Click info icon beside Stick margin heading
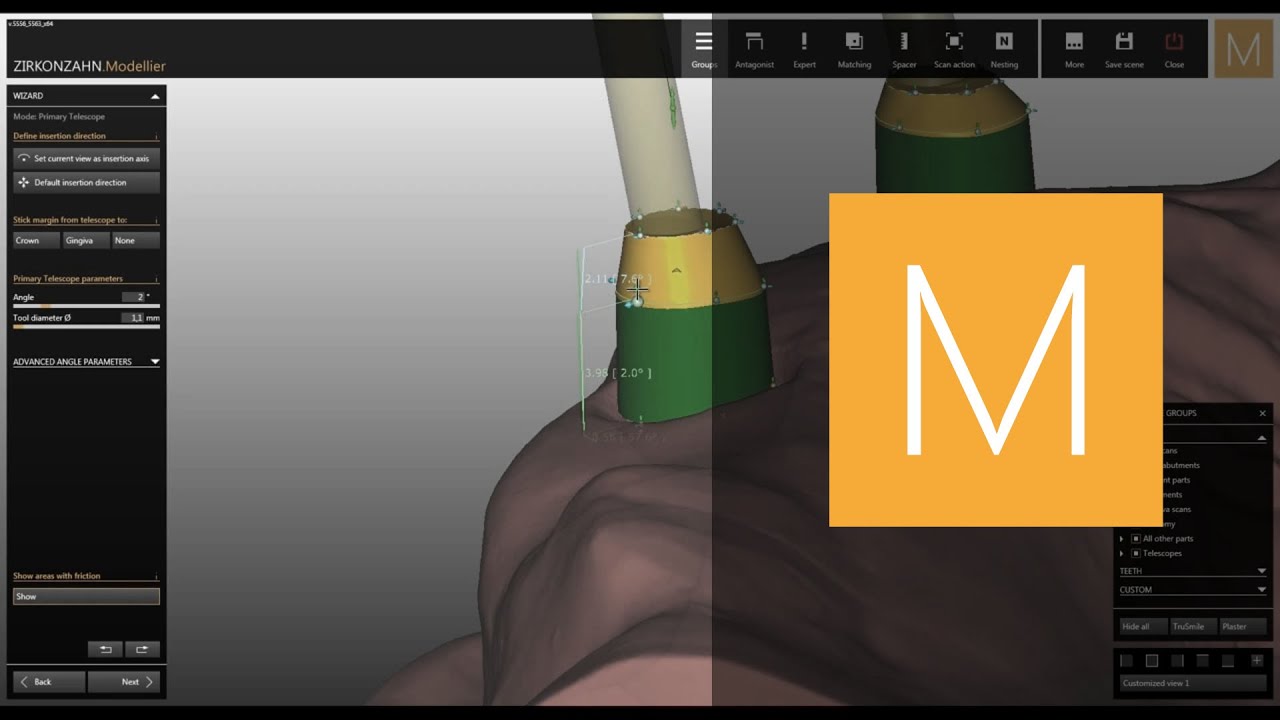This screenshot has width=1280, height=720. point(156,220)
